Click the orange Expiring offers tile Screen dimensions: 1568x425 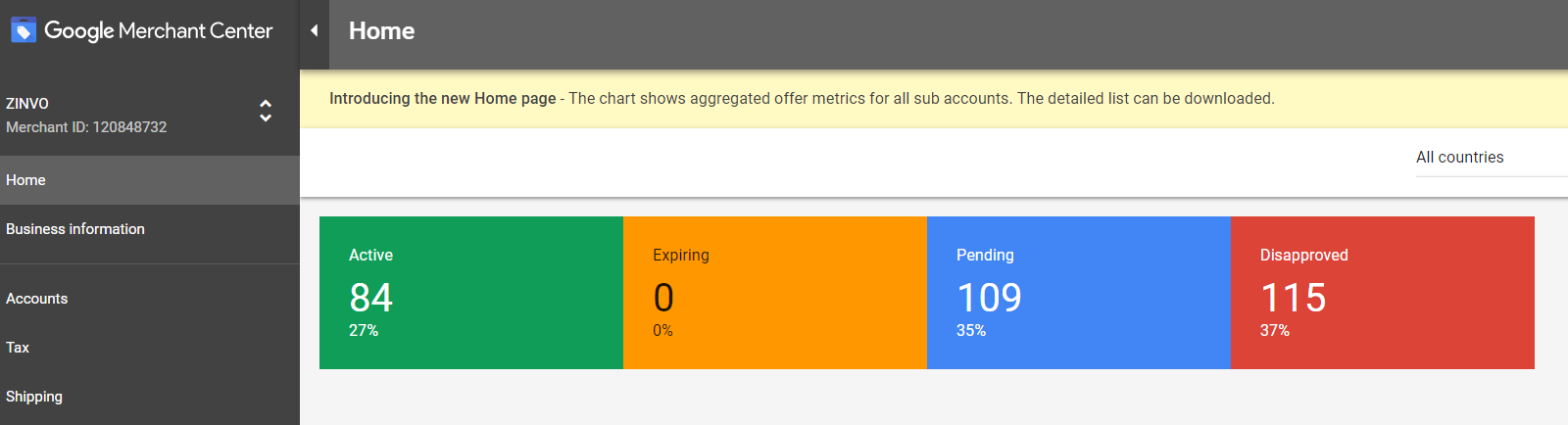pyautogui.click(x=775, y=293)
